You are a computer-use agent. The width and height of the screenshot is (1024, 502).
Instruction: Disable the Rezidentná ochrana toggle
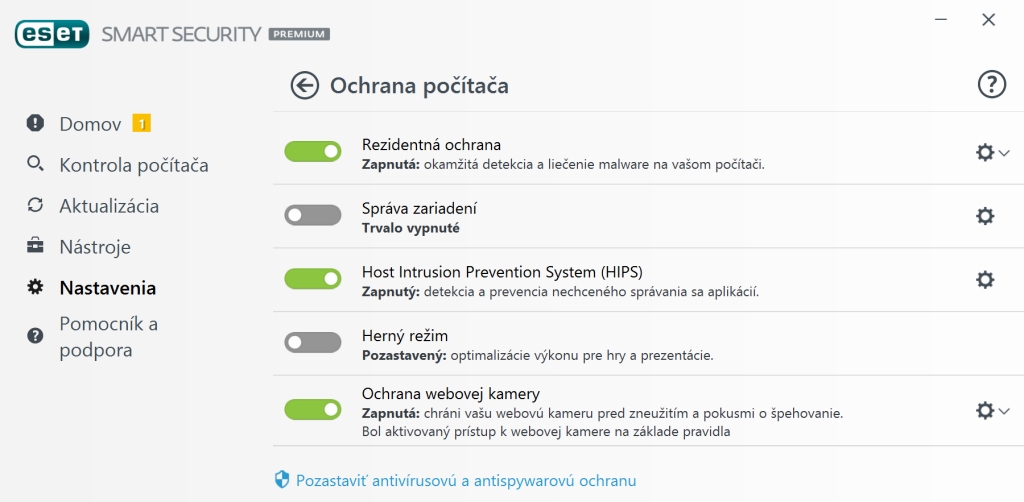(x=313, y=151)
